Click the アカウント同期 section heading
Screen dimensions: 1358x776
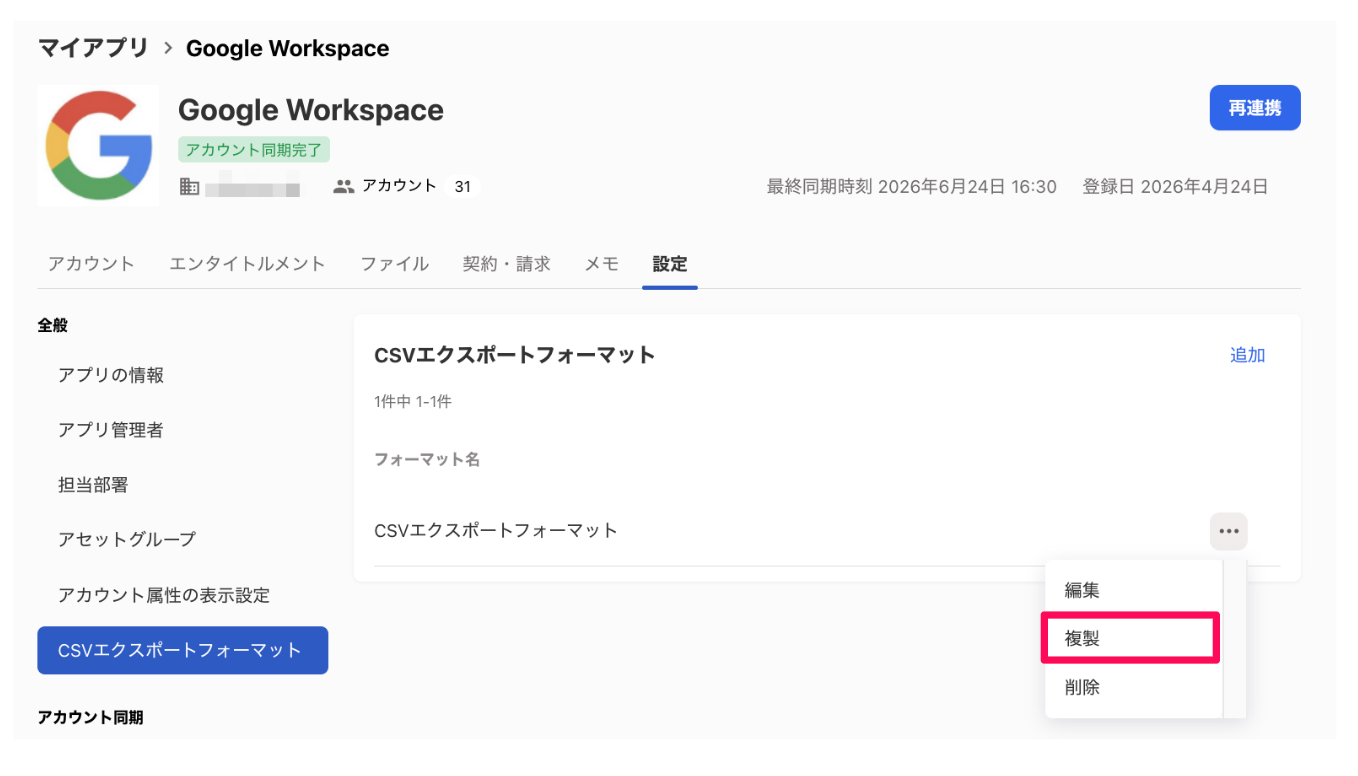90,717
